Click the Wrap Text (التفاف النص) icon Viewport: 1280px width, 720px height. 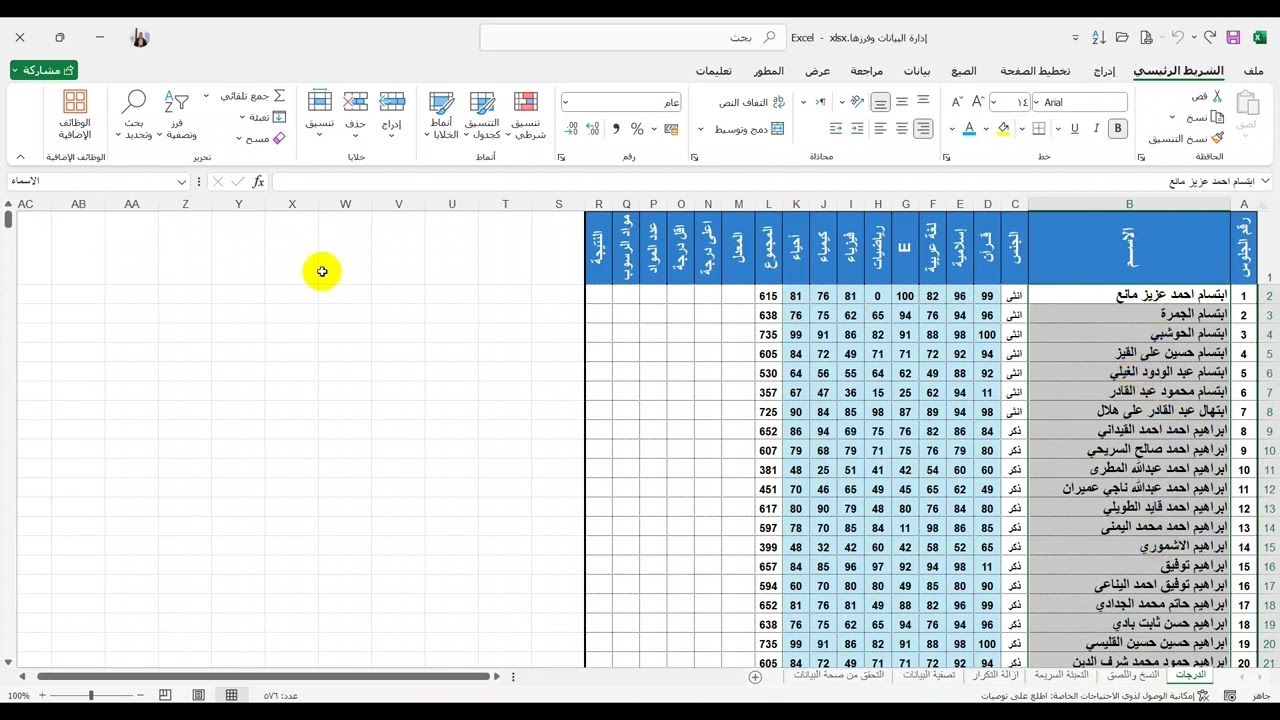pos(779,102)
